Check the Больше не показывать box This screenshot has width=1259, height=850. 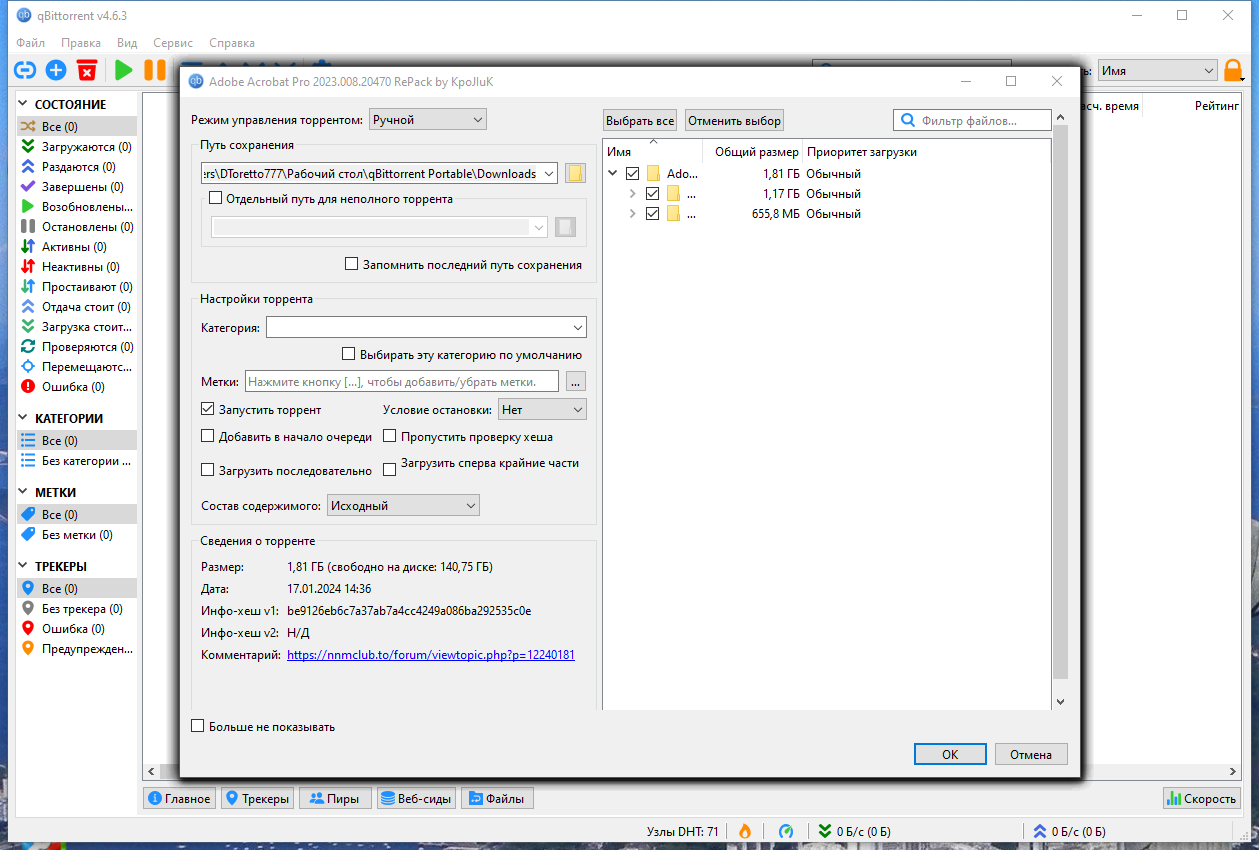197,726
